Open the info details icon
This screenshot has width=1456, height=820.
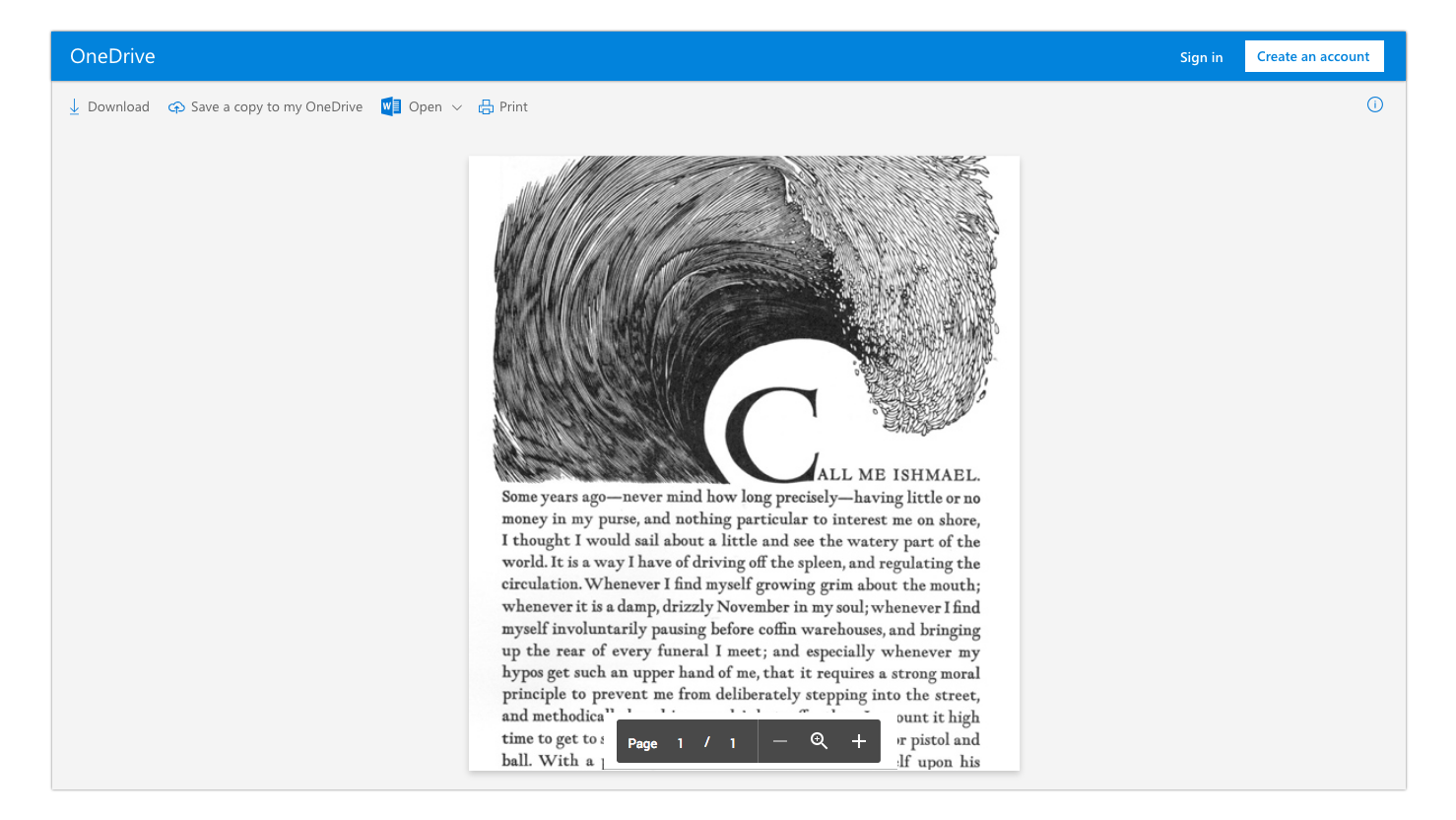point(1375,104)
